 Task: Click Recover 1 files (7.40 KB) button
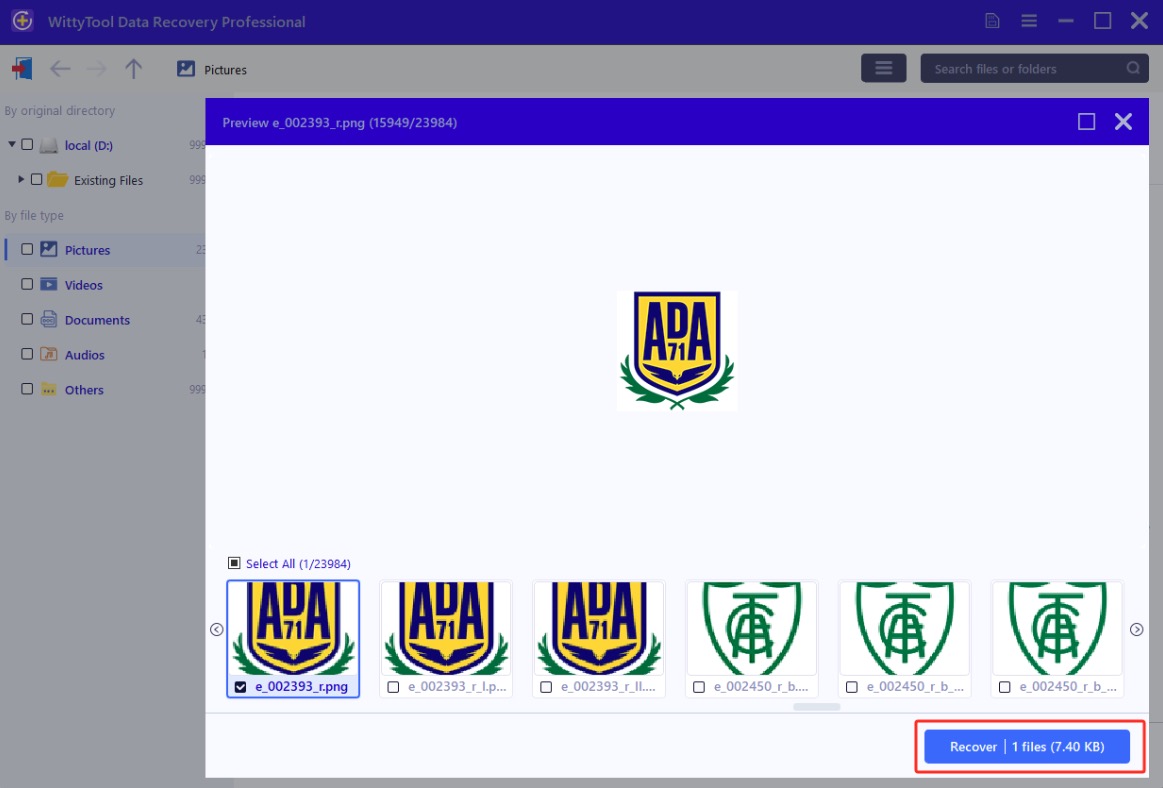coord(1027,746)
